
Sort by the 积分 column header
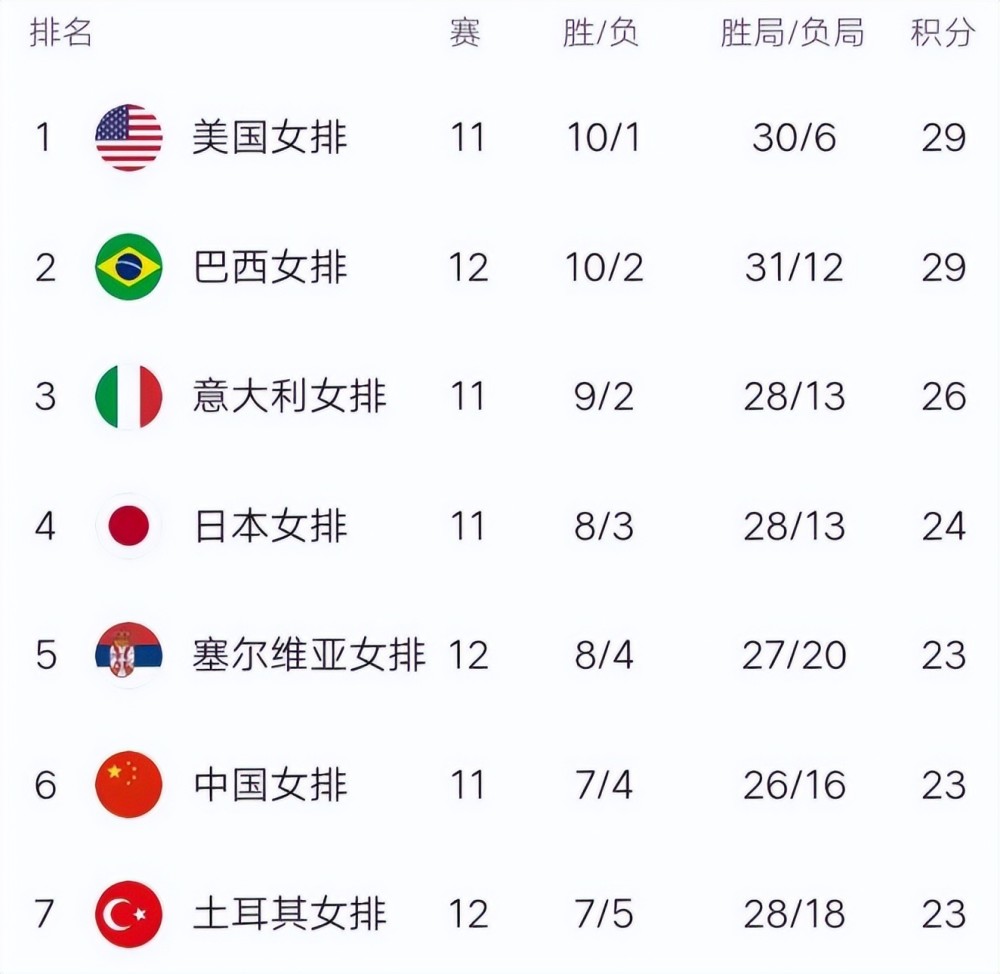coord(943,32)
